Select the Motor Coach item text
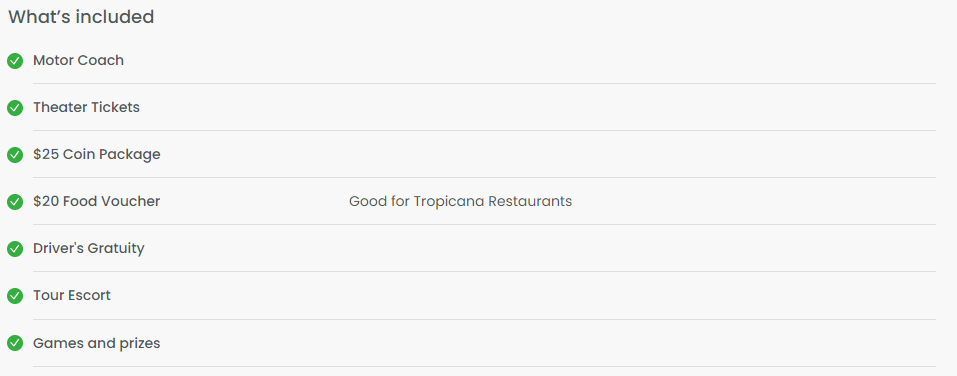 [78, 60]
